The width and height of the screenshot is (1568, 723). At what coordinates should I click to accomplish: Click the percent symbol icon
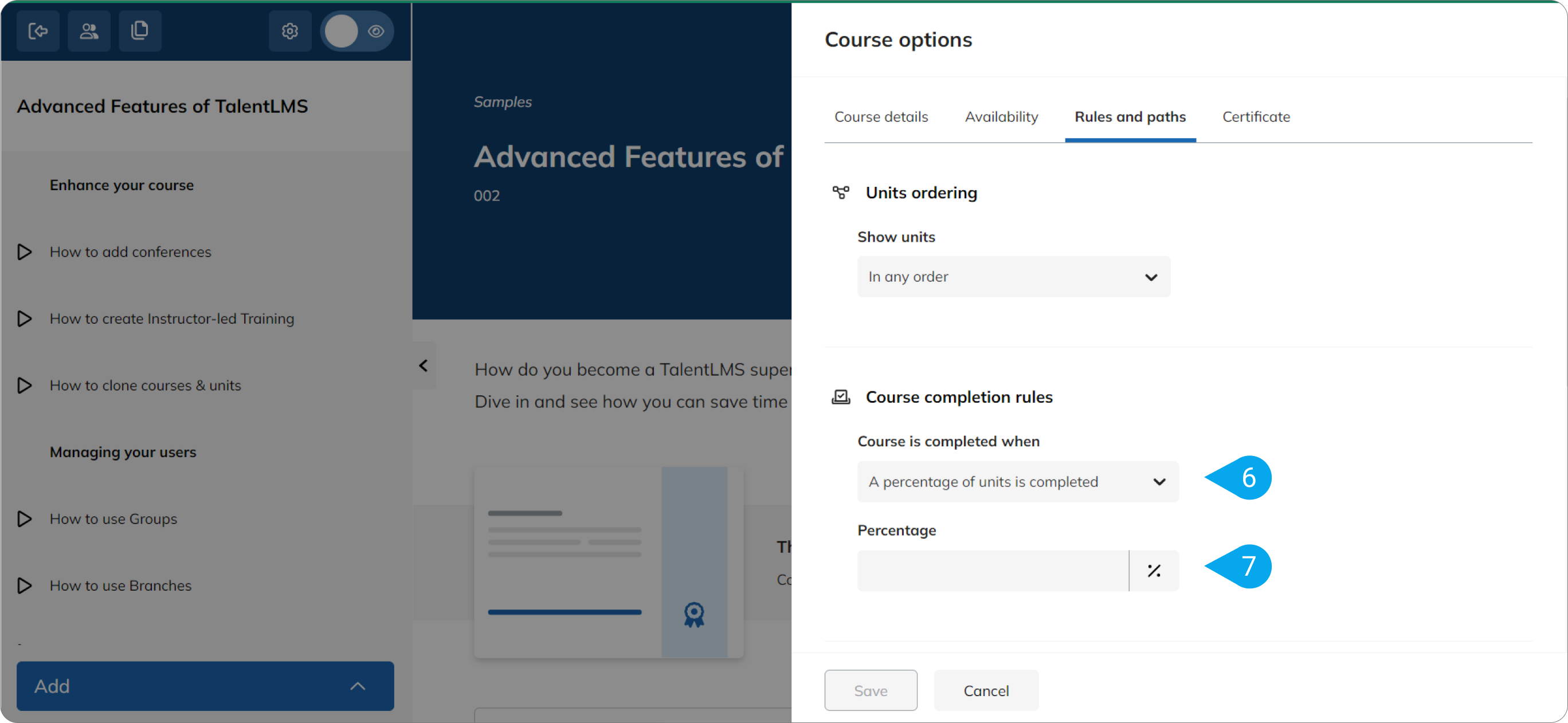coord(1154,570)
